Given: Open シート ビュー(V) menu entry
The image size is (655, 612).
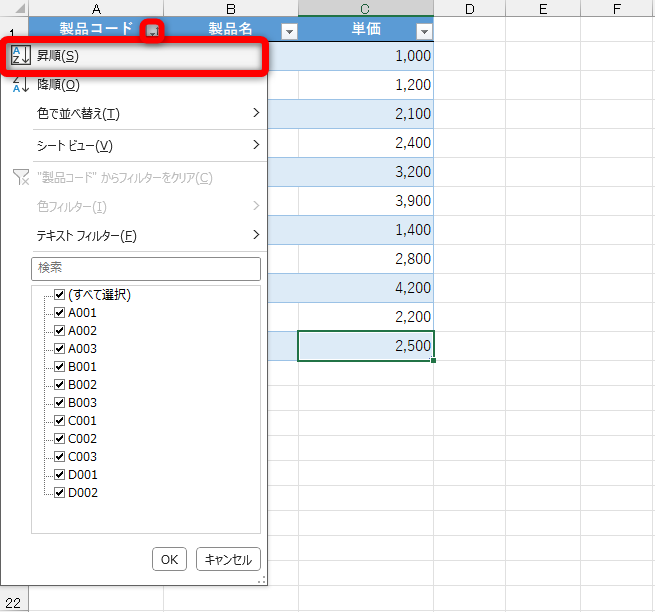Looking at the screenshot, I should point(134,145).
